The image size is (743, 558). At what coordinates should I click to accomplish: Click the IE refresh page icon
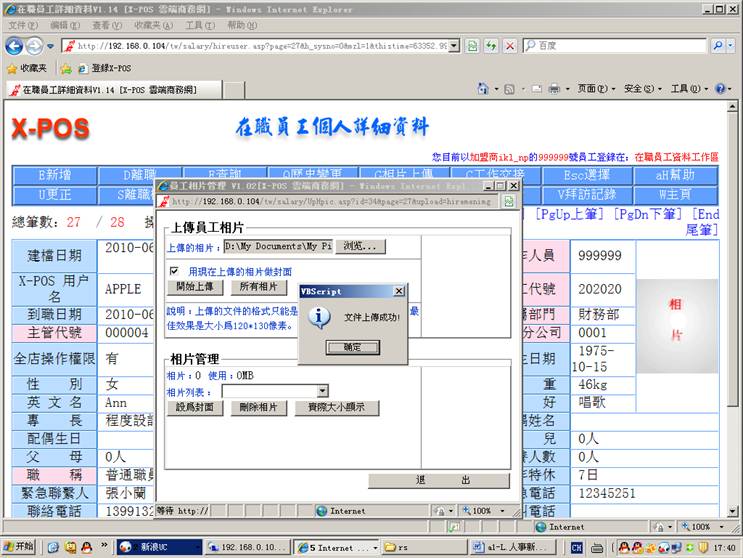491,46
